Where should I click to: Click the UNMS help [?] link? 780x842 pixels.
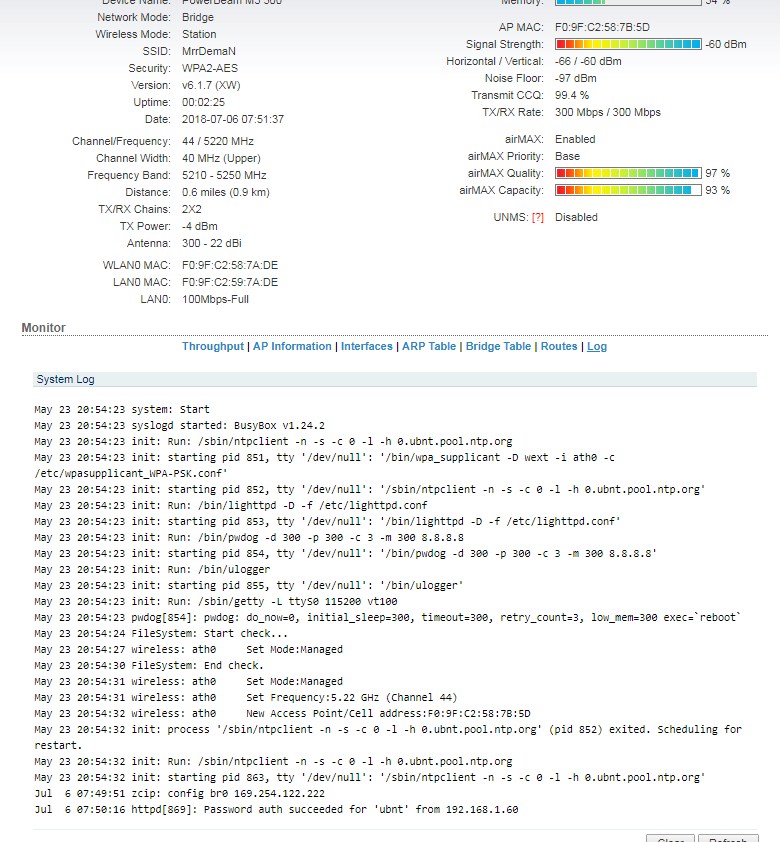[x=537, y=217]
